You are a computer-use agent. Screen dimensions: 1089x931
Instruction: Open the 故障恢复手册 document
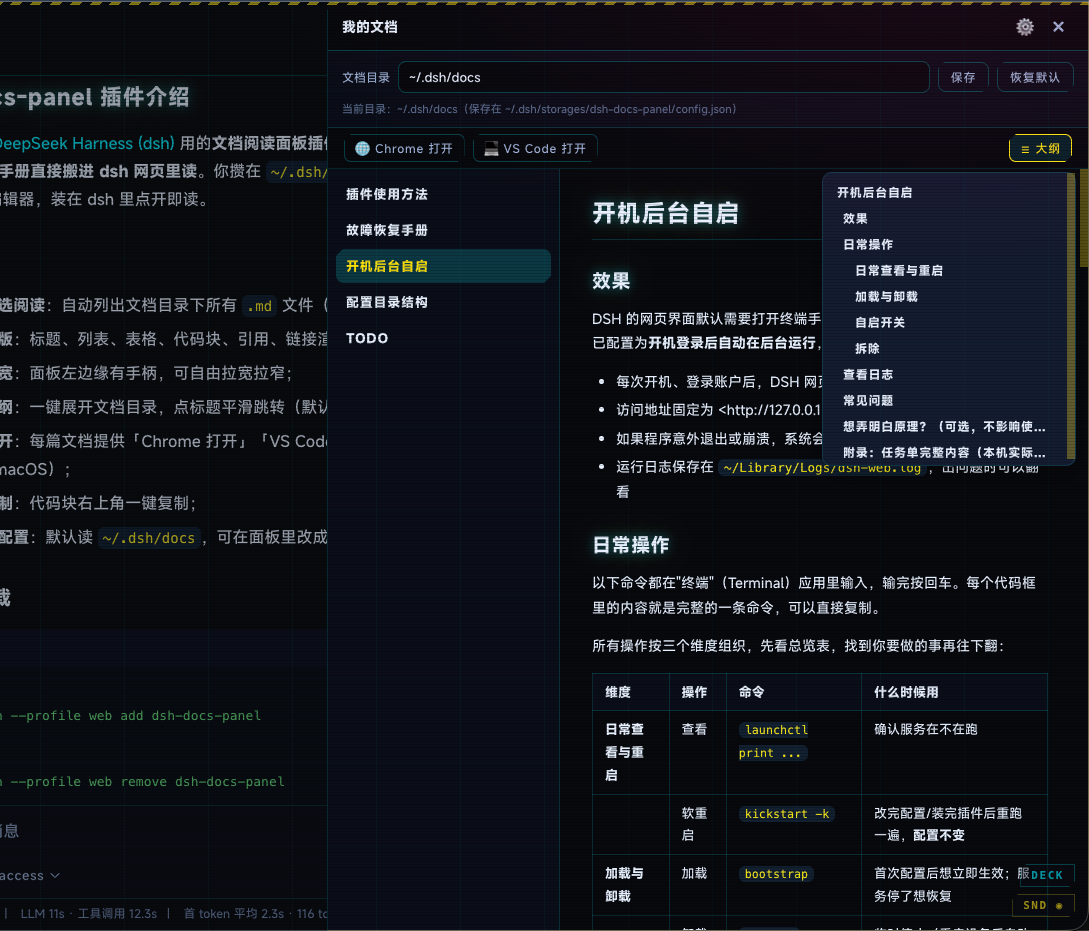(x=443, y=230)
